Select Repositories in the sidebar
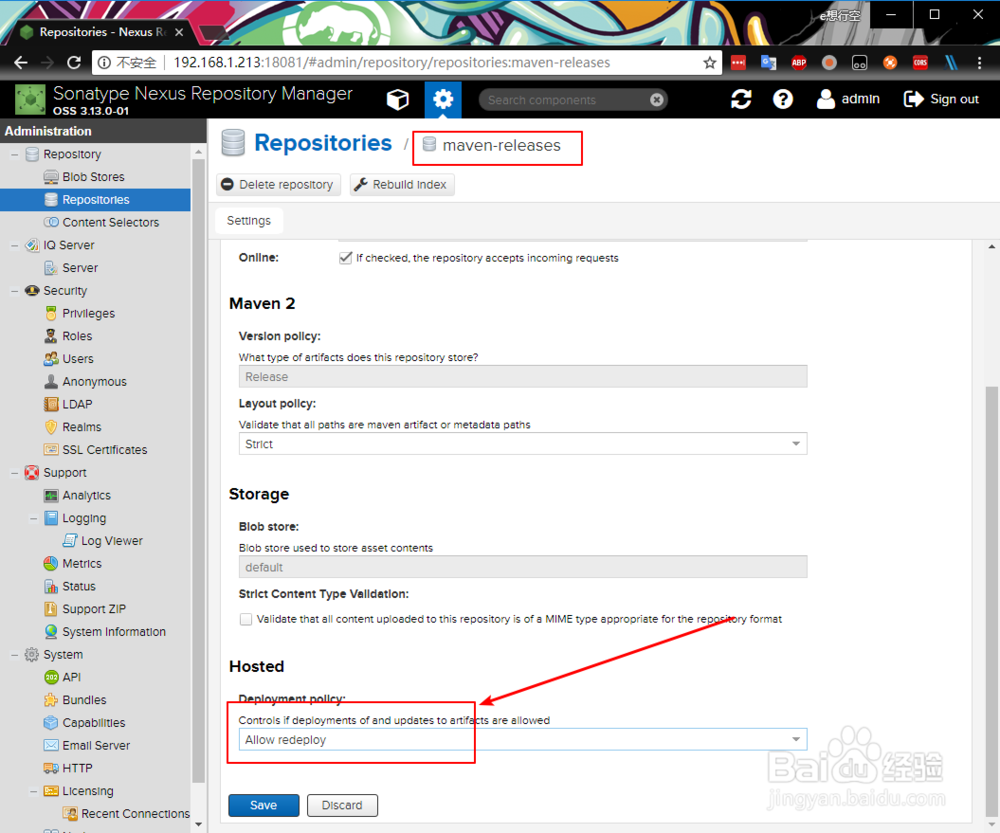The image size is (1000, 833). pyautogui.click(x=95, y=200)
